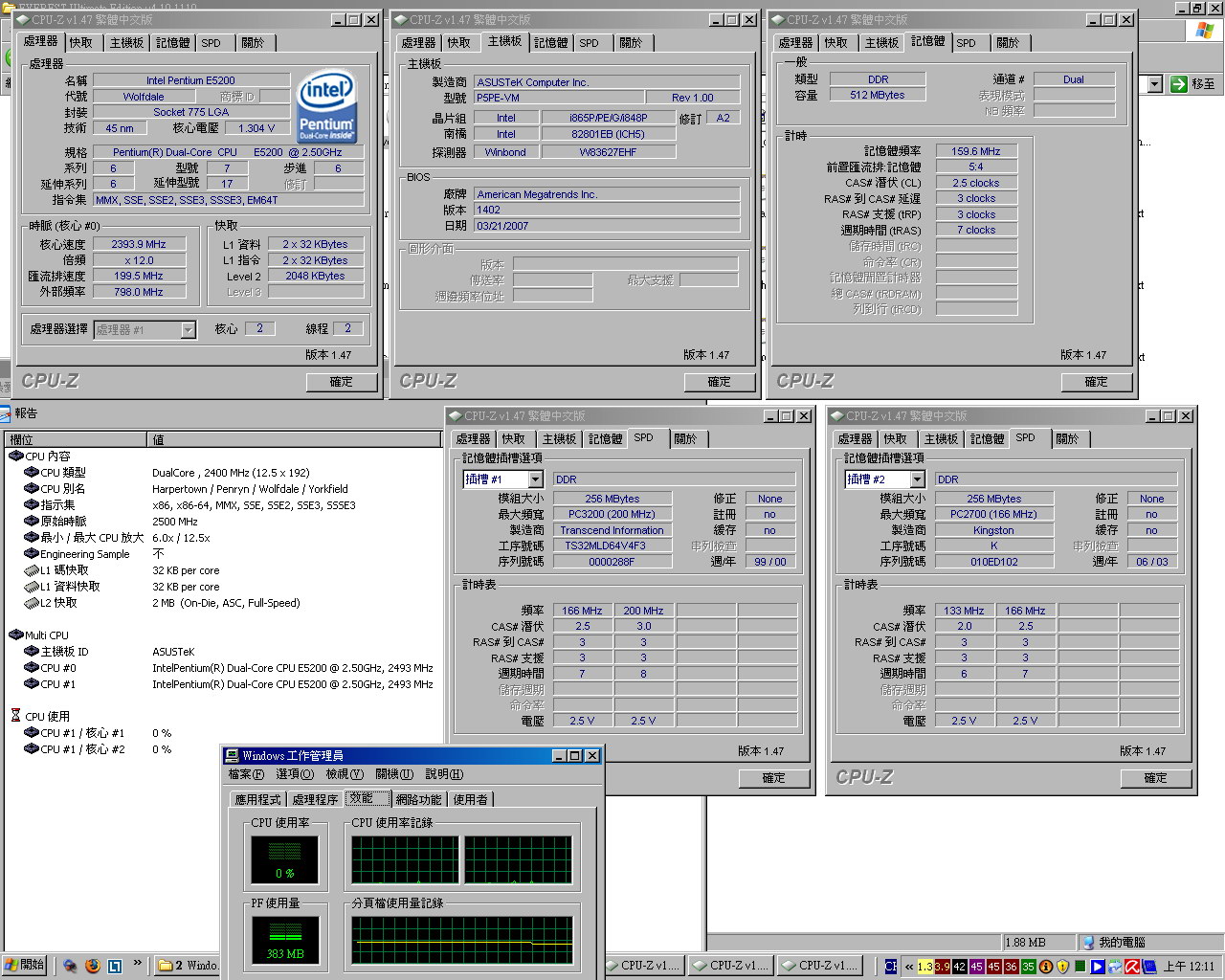1225x980 pixels.
Task: Click the chip icon beside 指示集
Action: (31, 504)
